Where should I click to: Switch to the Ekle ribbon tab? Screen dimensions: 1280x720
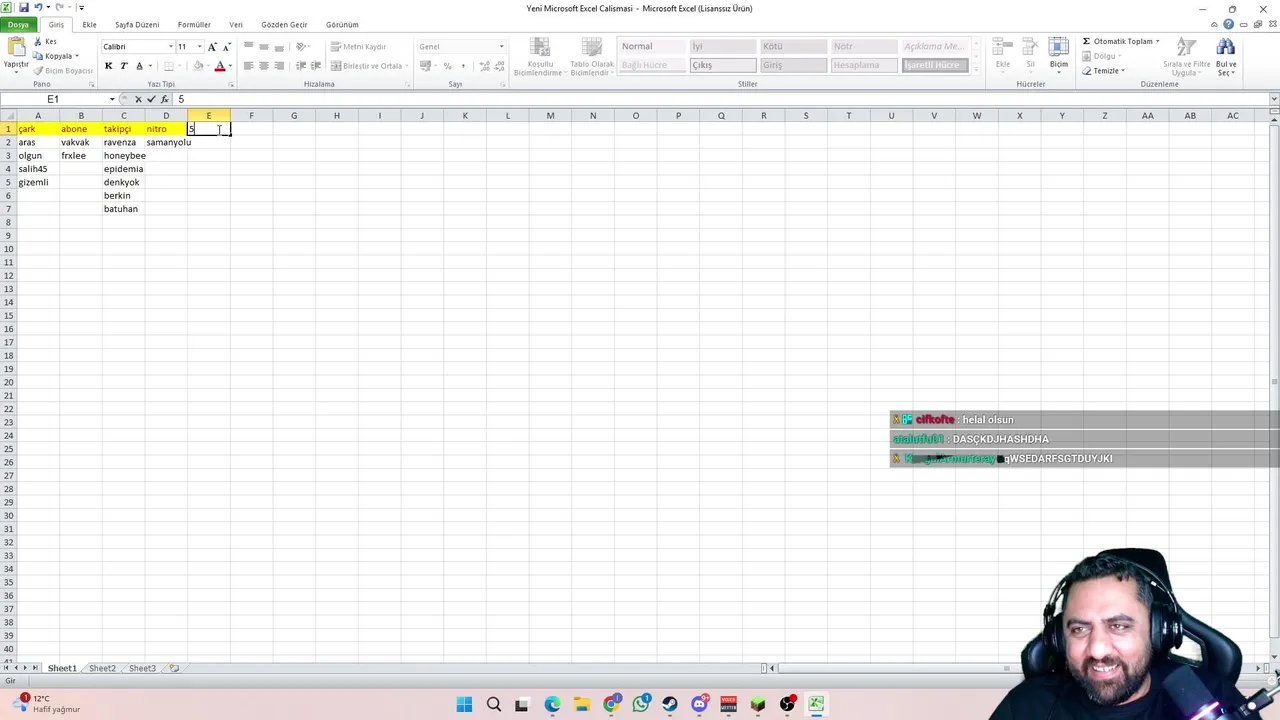[x=89, y=24]
